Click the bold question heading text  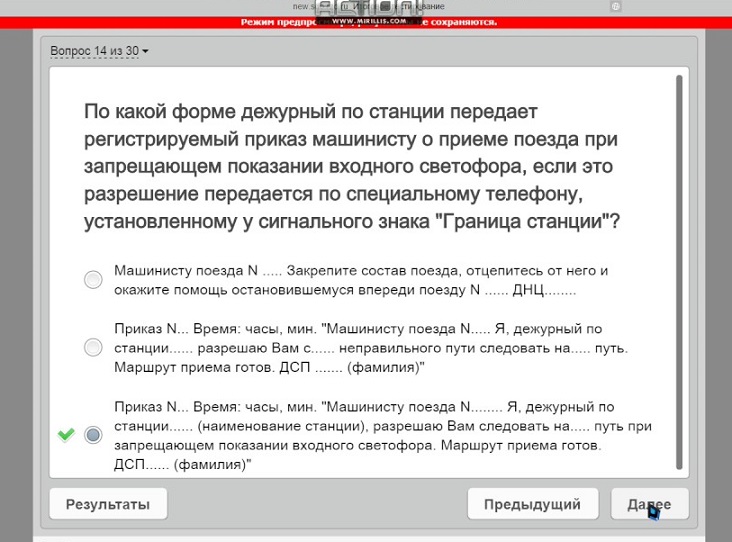(x=350, y=165)
